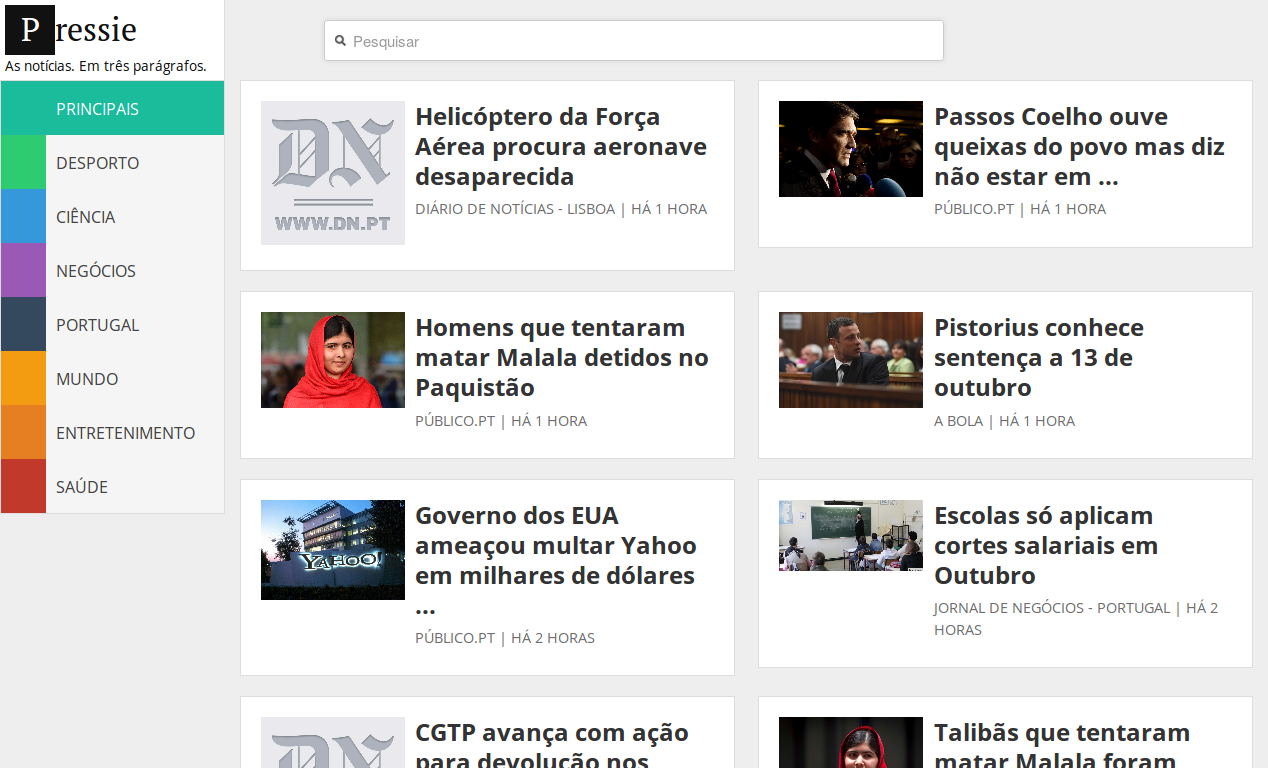Go to the Ciência section
The image size is (1268, 768).
pyautogui.click(x=85, y=217)
